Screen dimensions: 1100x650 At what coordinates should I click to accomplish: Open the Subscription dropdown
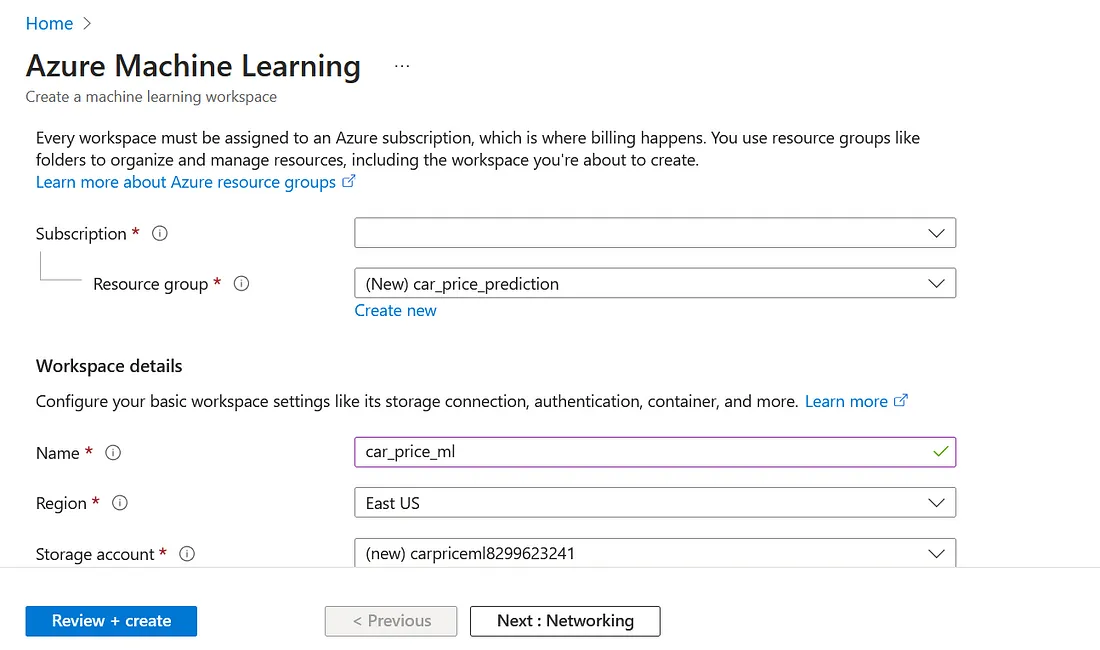(655, 233)
